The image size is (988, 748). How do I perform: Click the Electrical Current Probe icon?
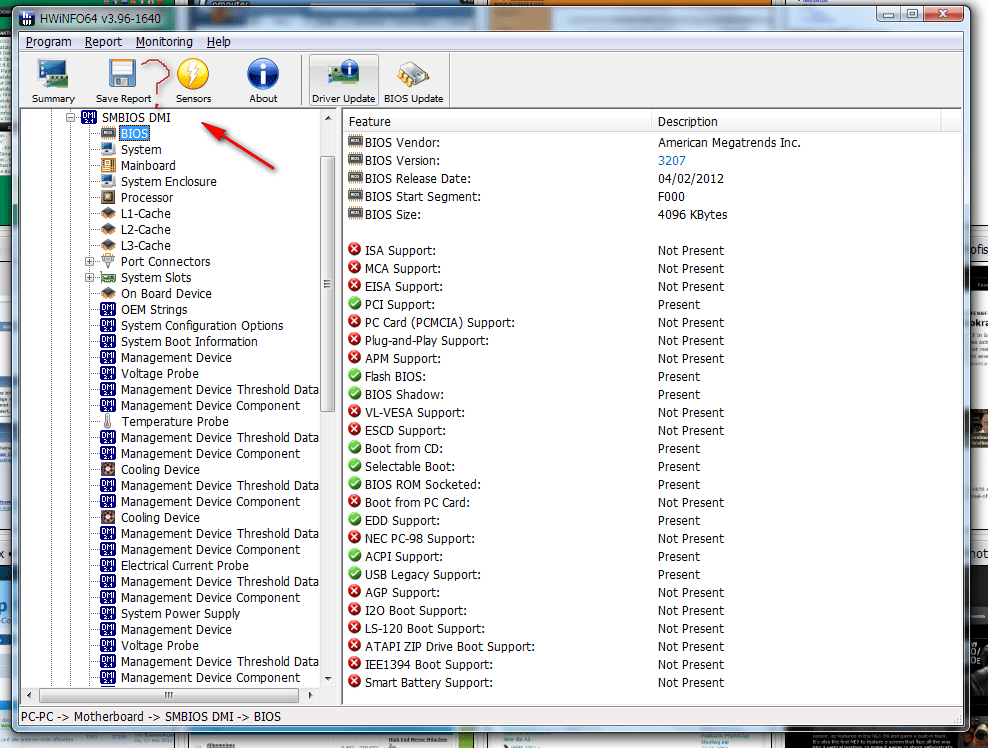[x=108, y=565]
